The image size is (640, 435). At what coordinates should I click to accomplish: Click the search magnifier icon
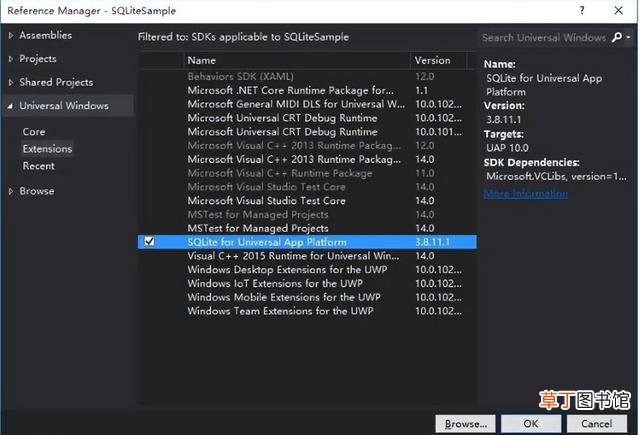(617, 38)
